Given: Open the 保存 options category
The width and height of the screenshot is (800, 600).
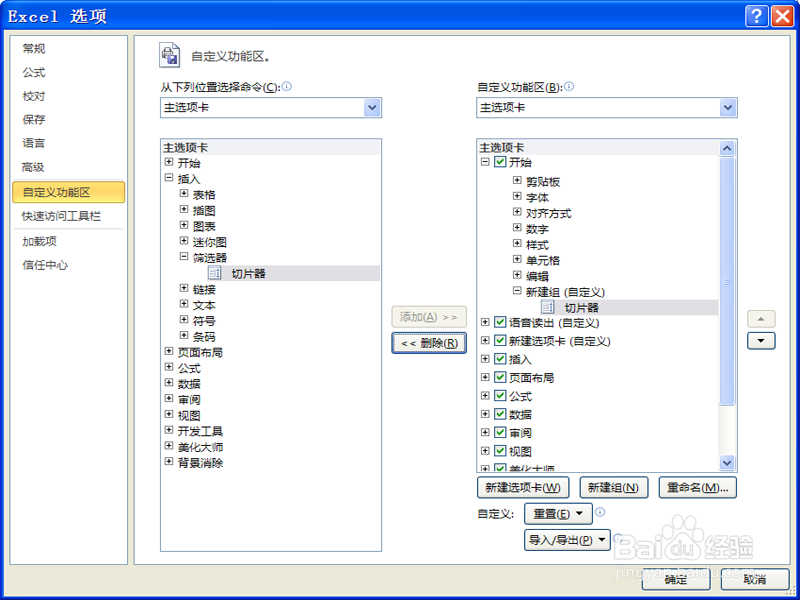Looking at the screenshot, I should [x=34, y=119].
